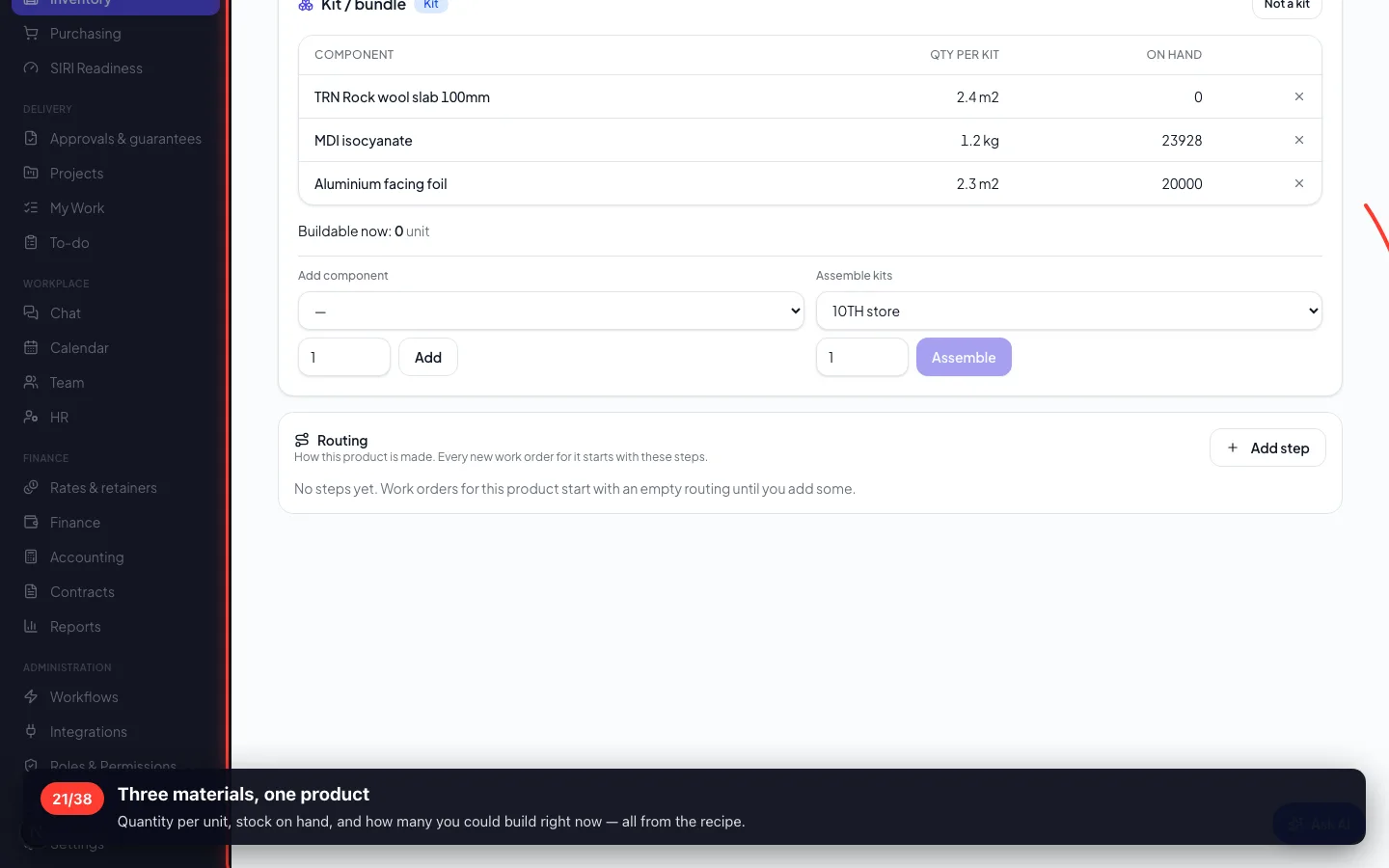Click the Assemble button

coord(964,357)
